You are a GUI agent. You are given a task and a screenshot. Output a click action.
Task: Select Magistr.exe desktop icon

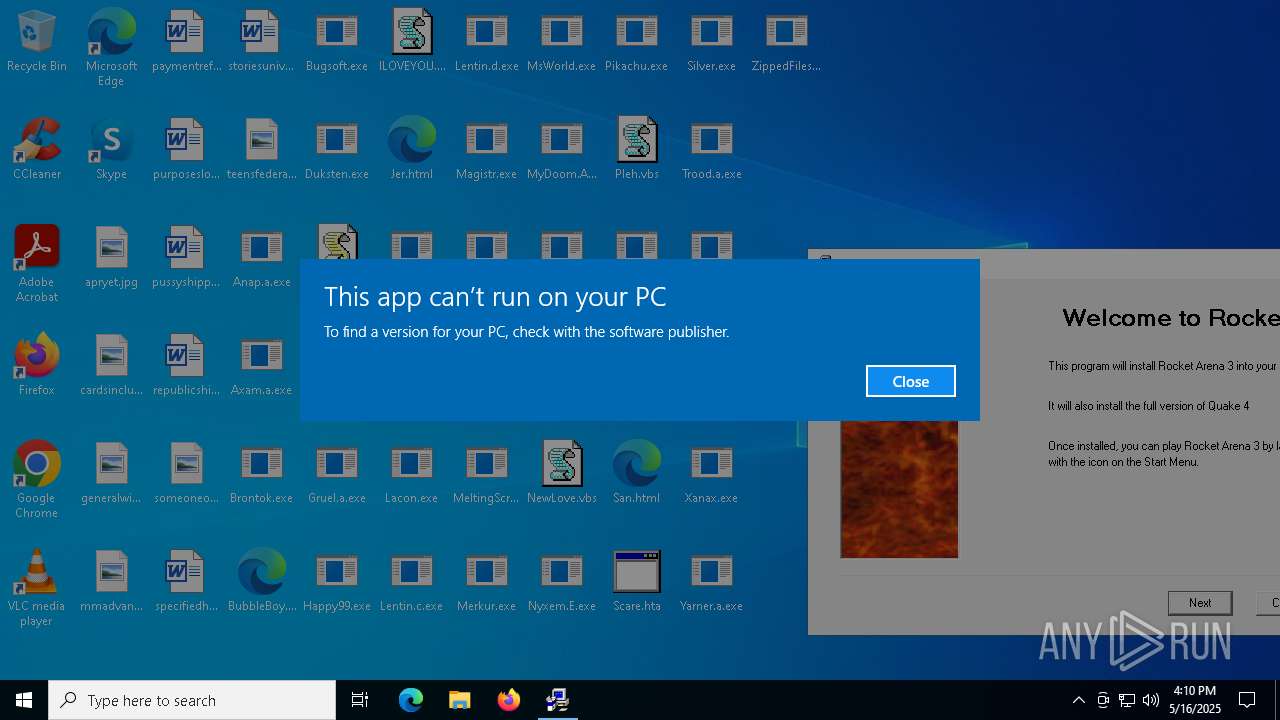click(487, 150)
